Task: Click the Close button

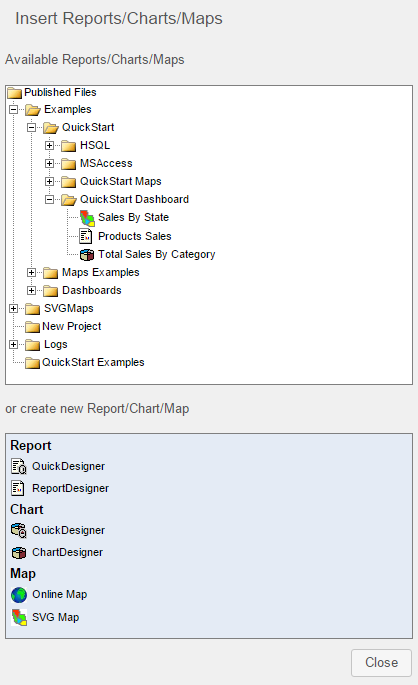Action: (x=381, y=663)
